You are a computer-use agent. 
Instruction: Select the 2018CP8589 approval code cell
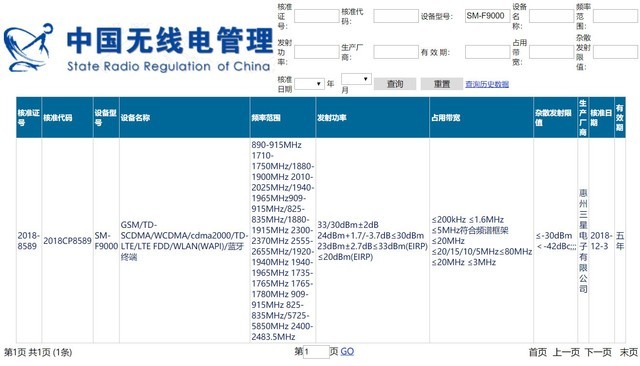click(67, 241)
